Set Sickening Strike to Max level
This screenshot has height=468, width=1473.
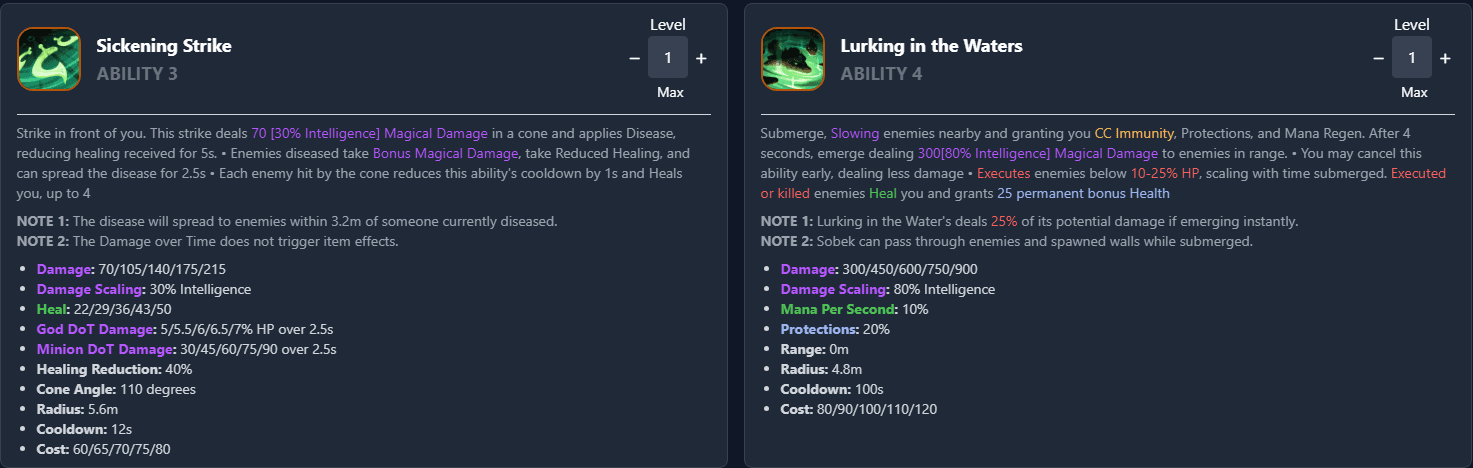[669, 92]
